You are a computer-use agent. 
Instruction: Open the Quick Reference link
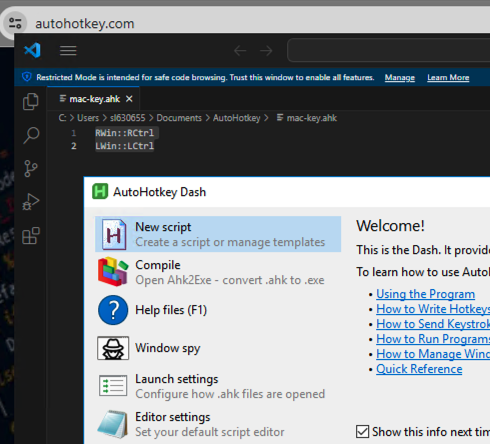[x=419, y=369]
